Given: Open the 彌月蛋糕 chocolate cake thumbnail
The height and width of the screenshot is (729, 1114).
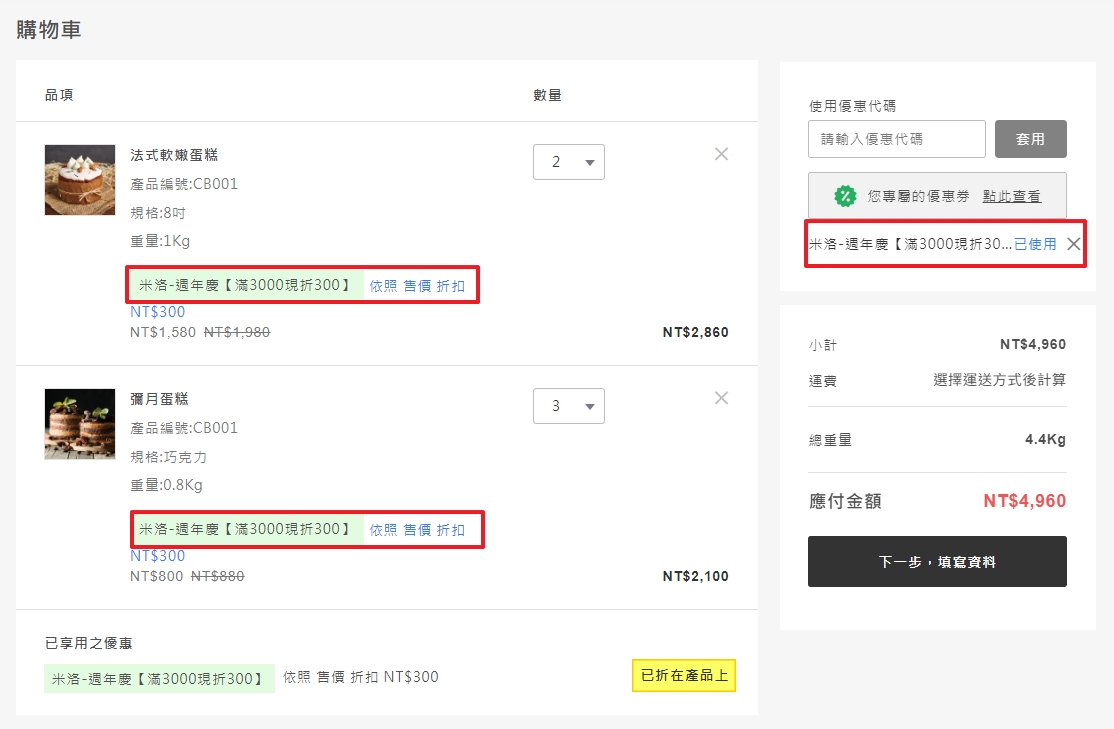Looking at the screenshot, I should coord(80,424).
